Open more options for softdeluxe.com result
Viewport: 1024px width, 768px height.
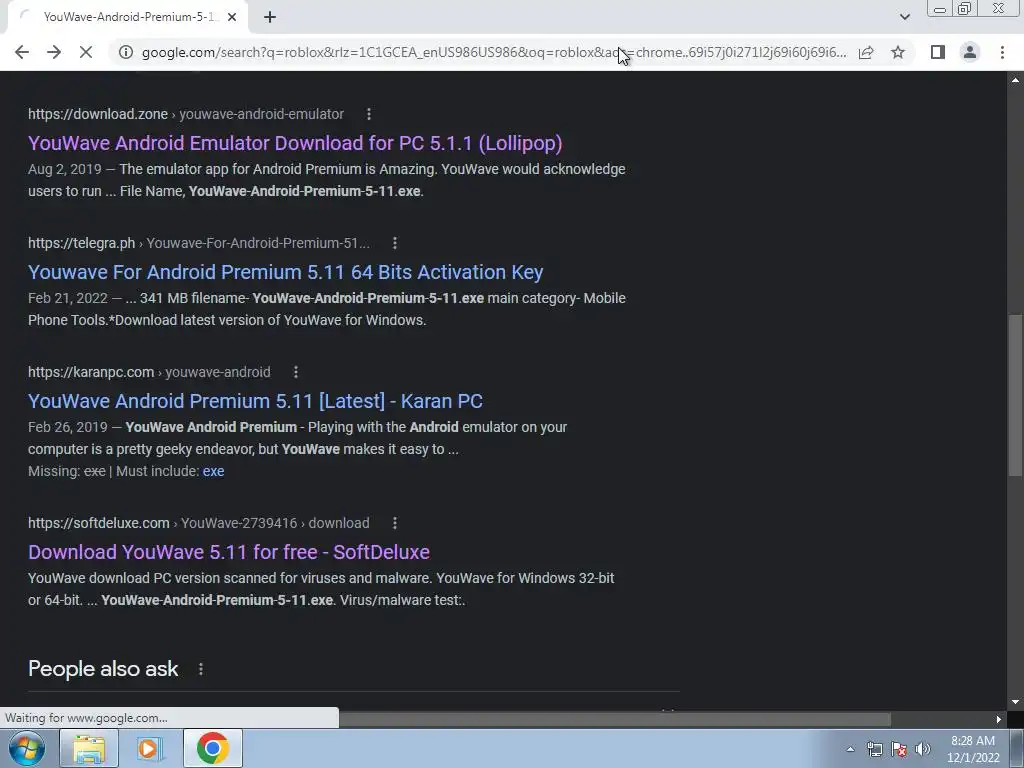(x=394, y=523)
